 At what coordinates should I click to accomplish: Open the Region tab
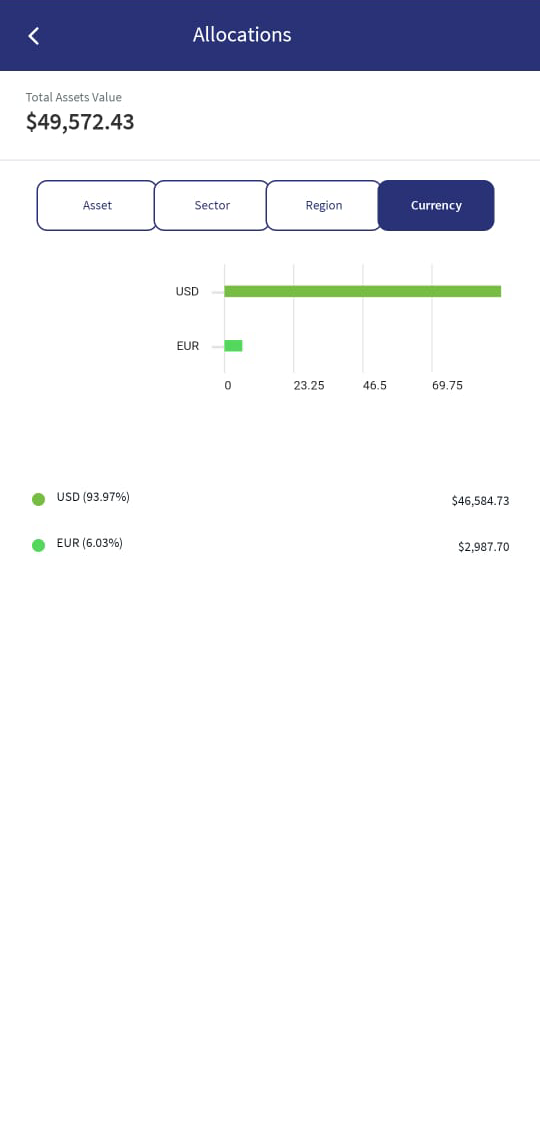[x=324, y=206]
